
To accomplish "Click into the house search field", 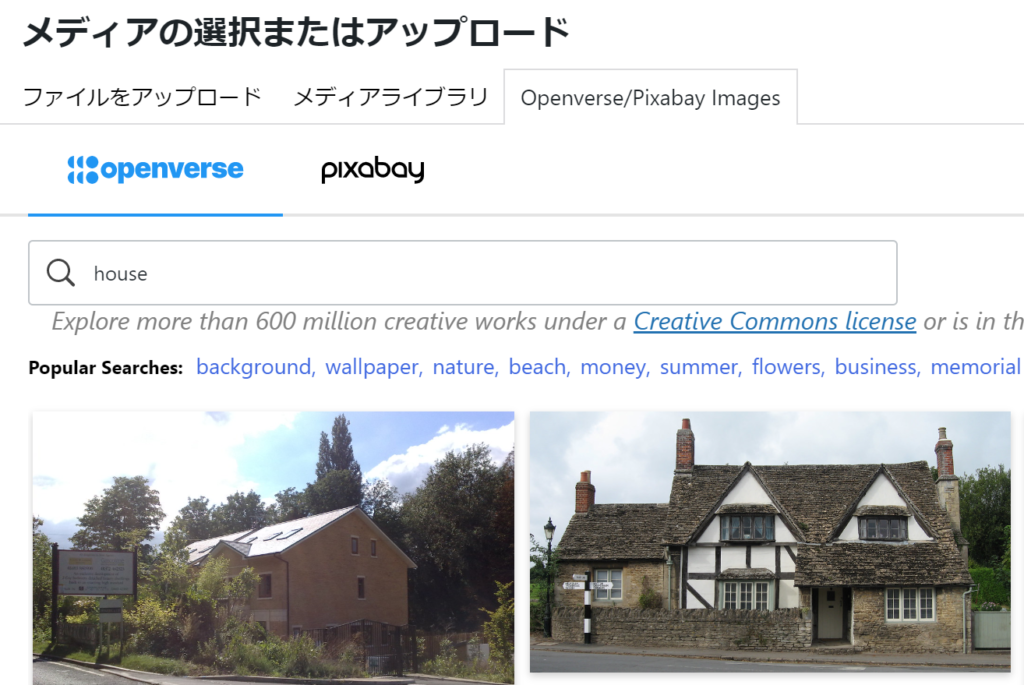I will (462, 273).
